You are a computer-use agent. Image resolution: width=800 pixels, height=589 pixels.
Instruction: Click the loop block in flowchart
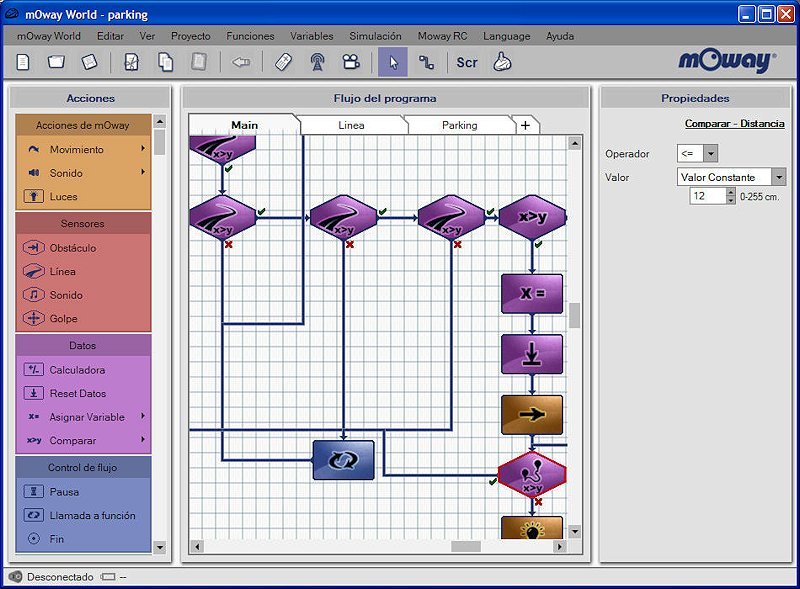(x=343, y=459)
